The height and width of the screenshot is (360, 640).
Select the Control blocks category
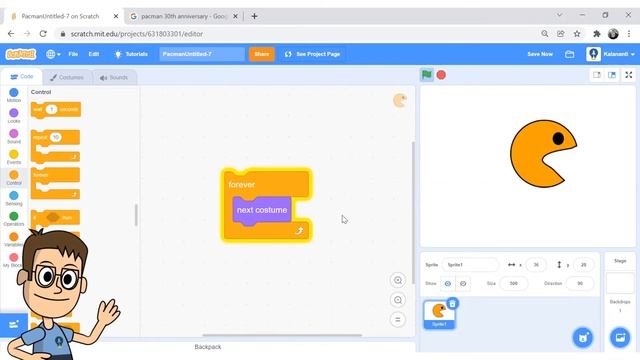click(x=13, y=178)
